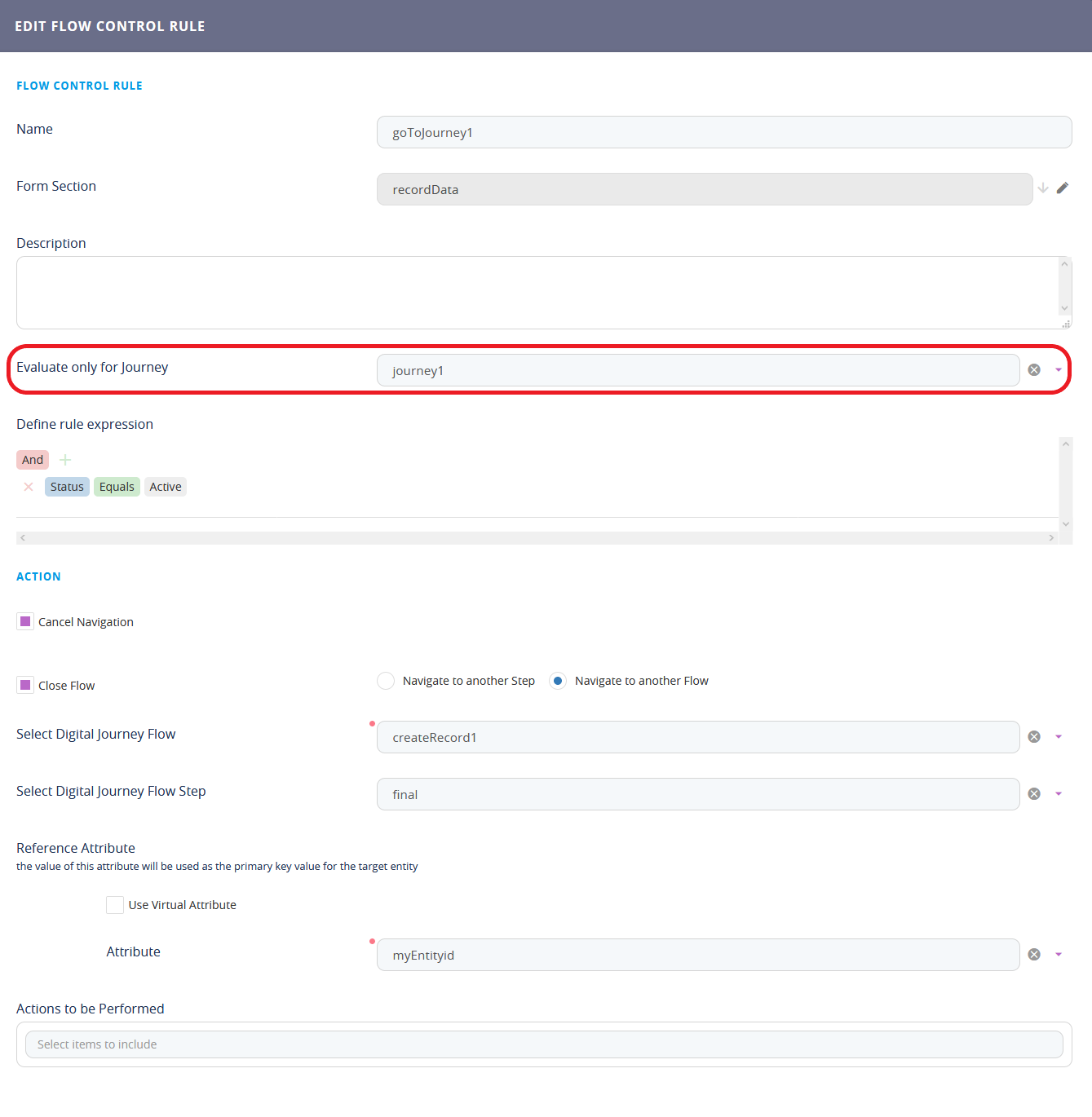Click the Equals operator tag in the expression
This screenshot has height=1117, width=1092.
[117, 487]
